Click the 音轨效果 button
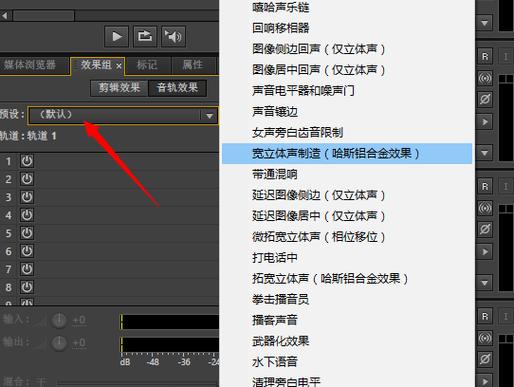Image resolution: width=514 pixels, height=387 pixels. click(177, 88)
